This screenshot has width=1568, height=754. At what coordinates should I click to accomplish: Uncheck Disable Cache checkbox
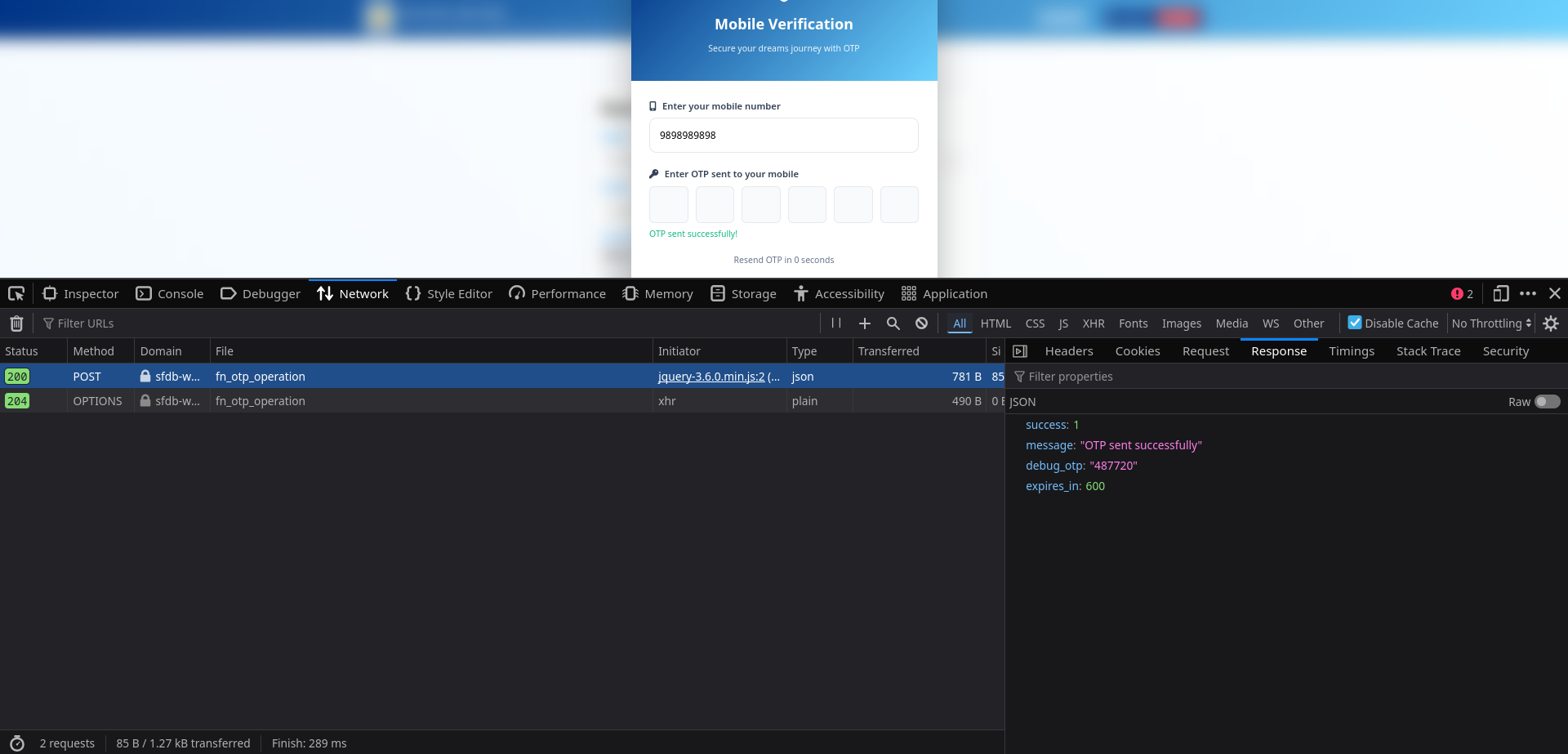1355,323
